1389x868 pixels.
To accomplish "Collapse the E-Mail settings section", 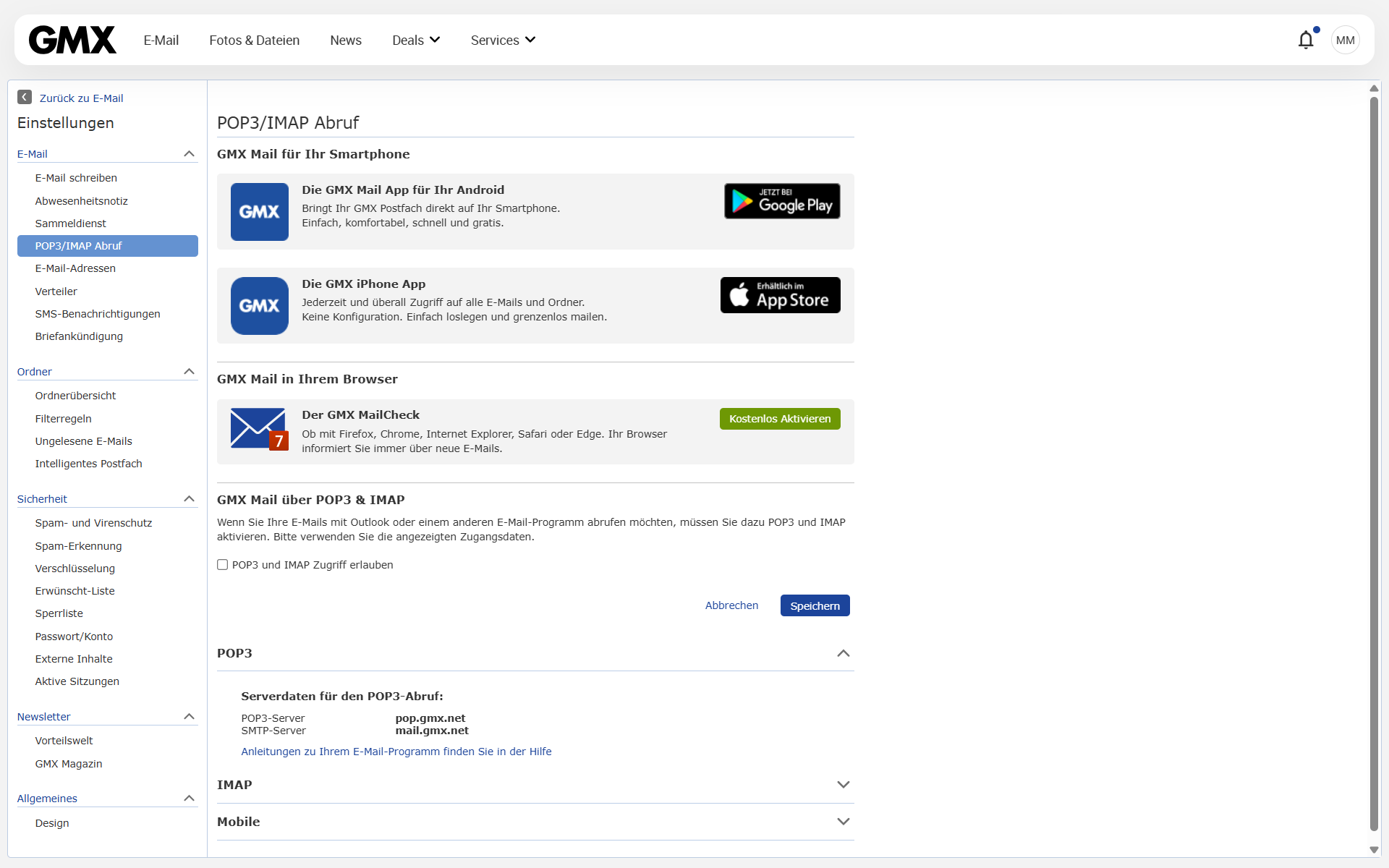I will click(189, 153).
